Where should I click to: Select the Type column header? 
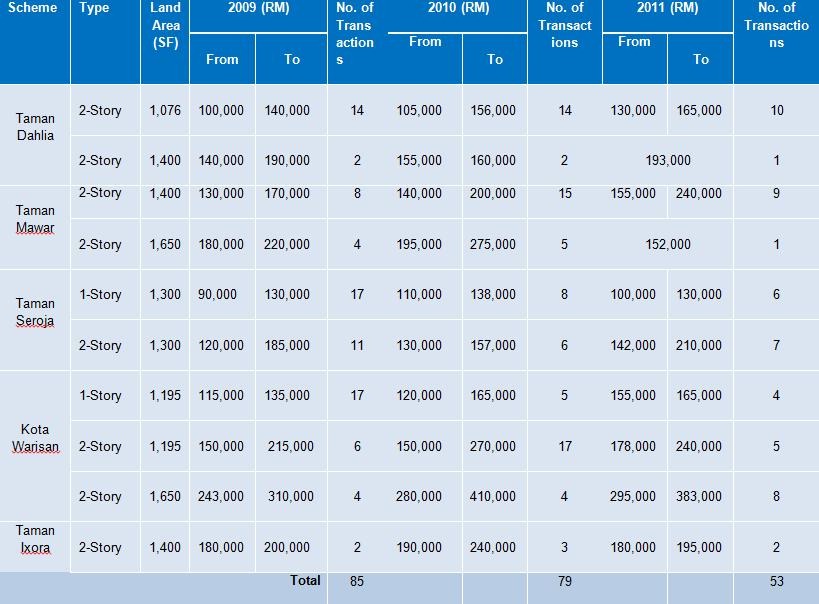tap(94, 8)
